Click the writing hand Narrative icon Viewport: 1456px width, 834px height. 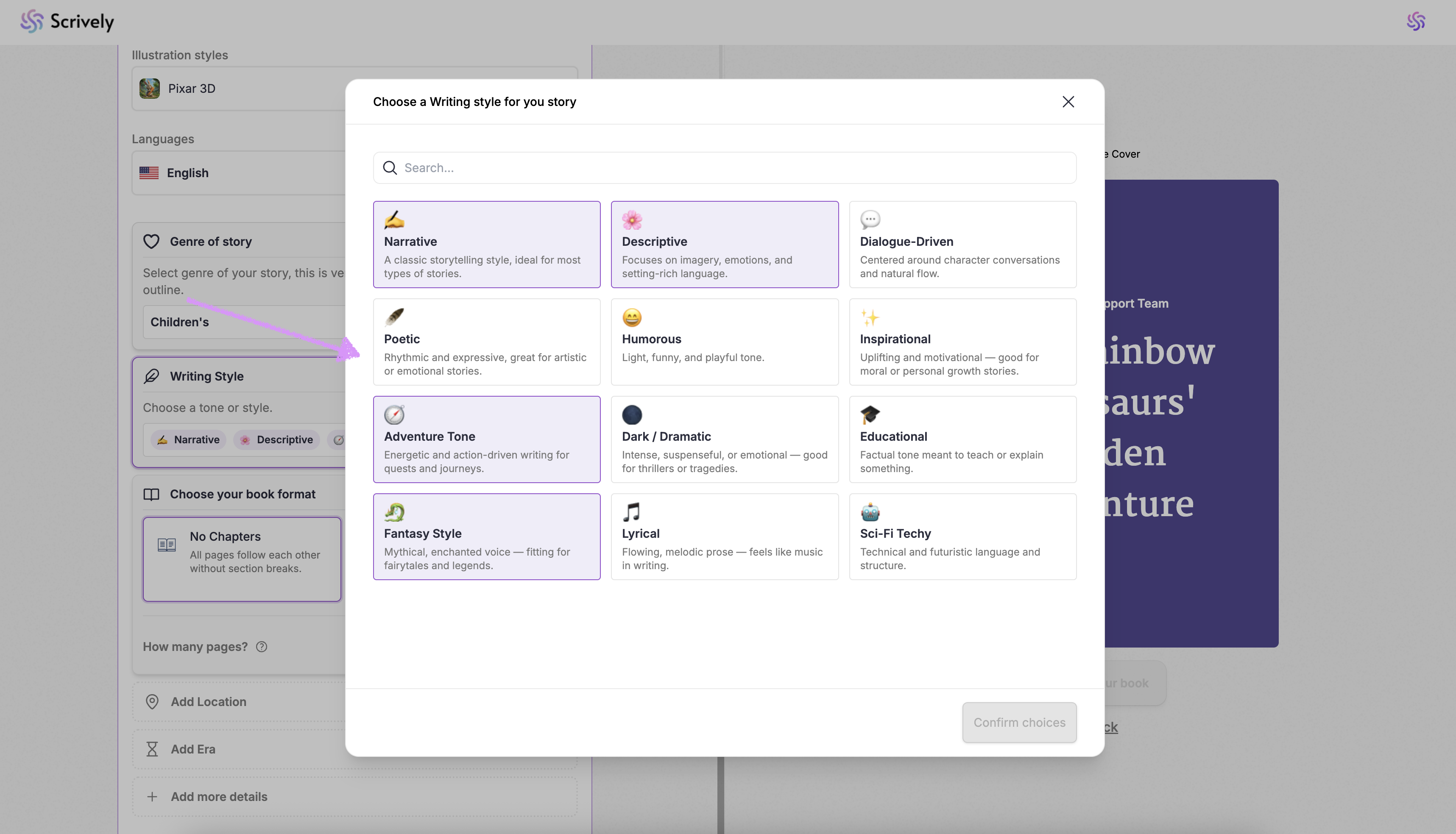pos(393,220)
